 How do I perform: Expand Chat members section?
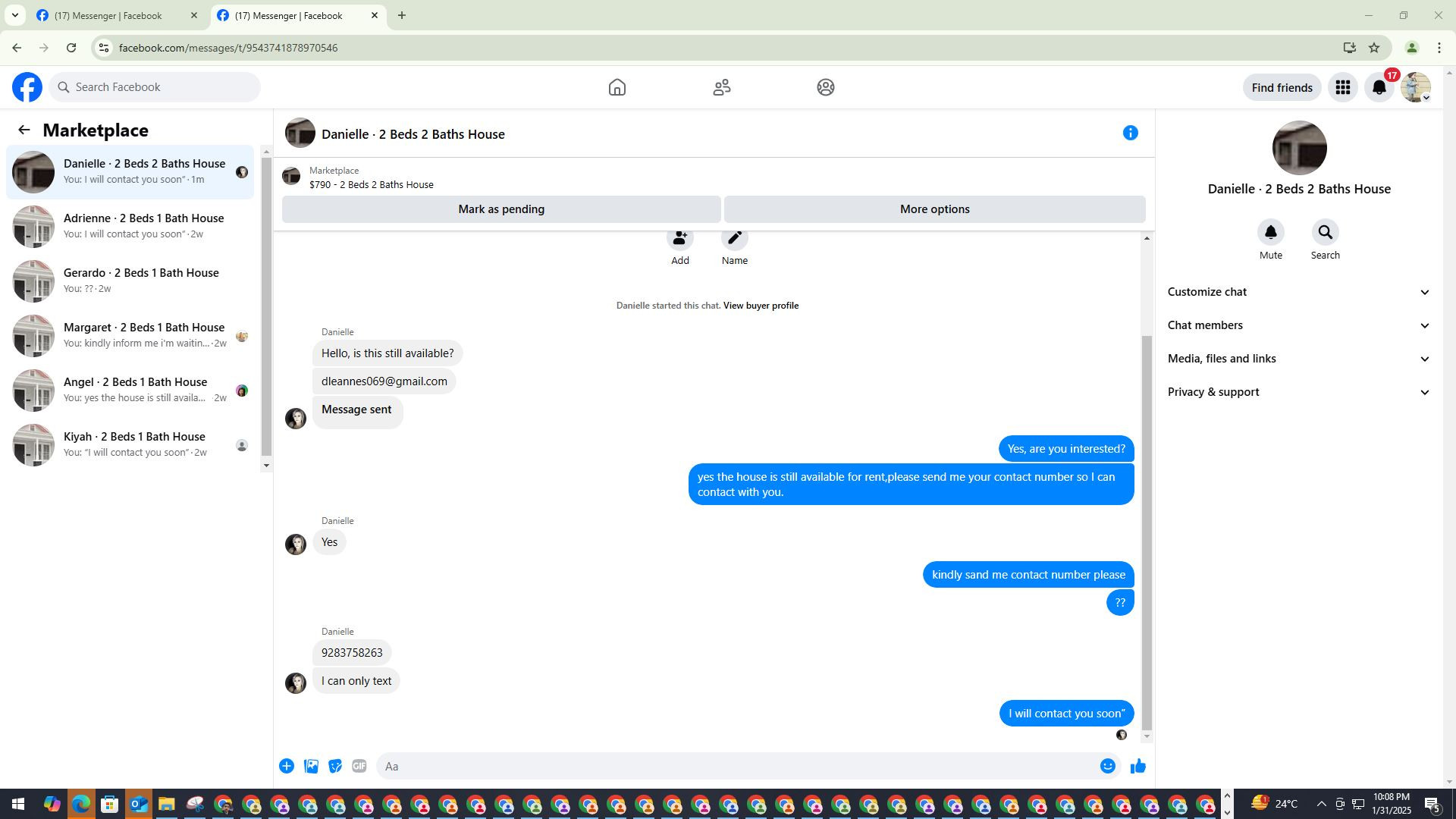(x=1299, y=326)
